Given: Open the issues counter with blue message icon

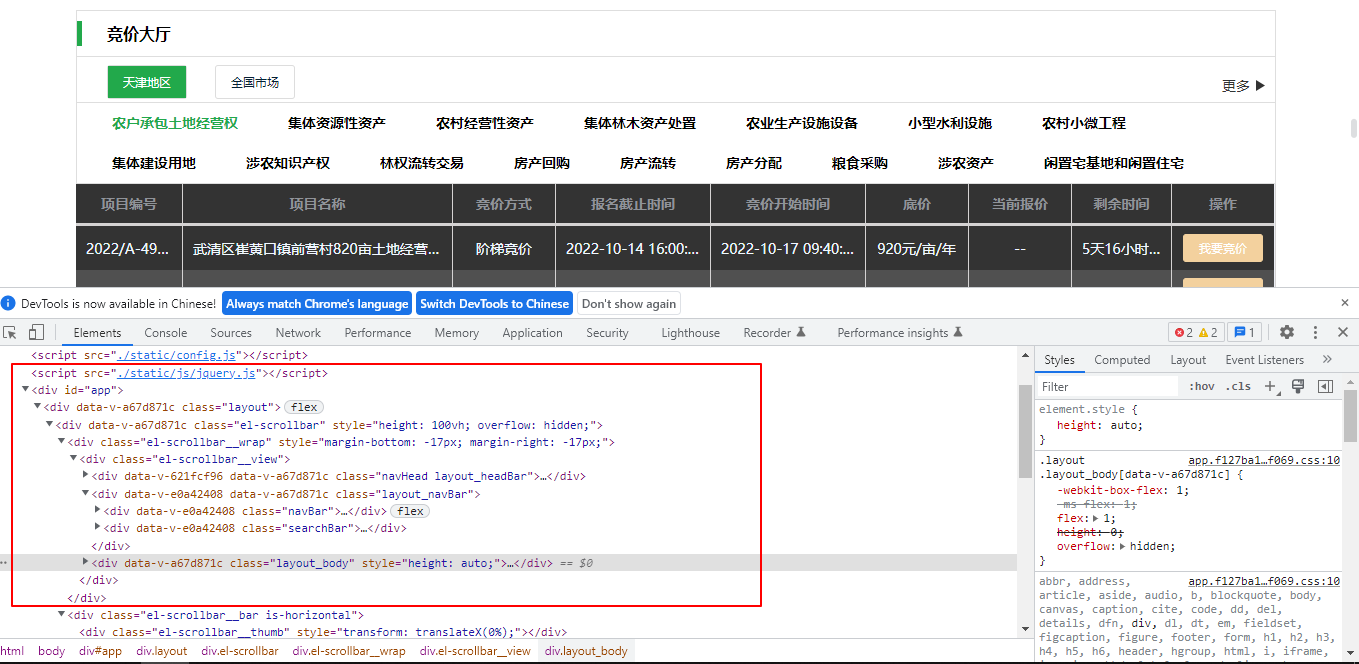Looking at the screenshot, I should [x=1245, y=333].
